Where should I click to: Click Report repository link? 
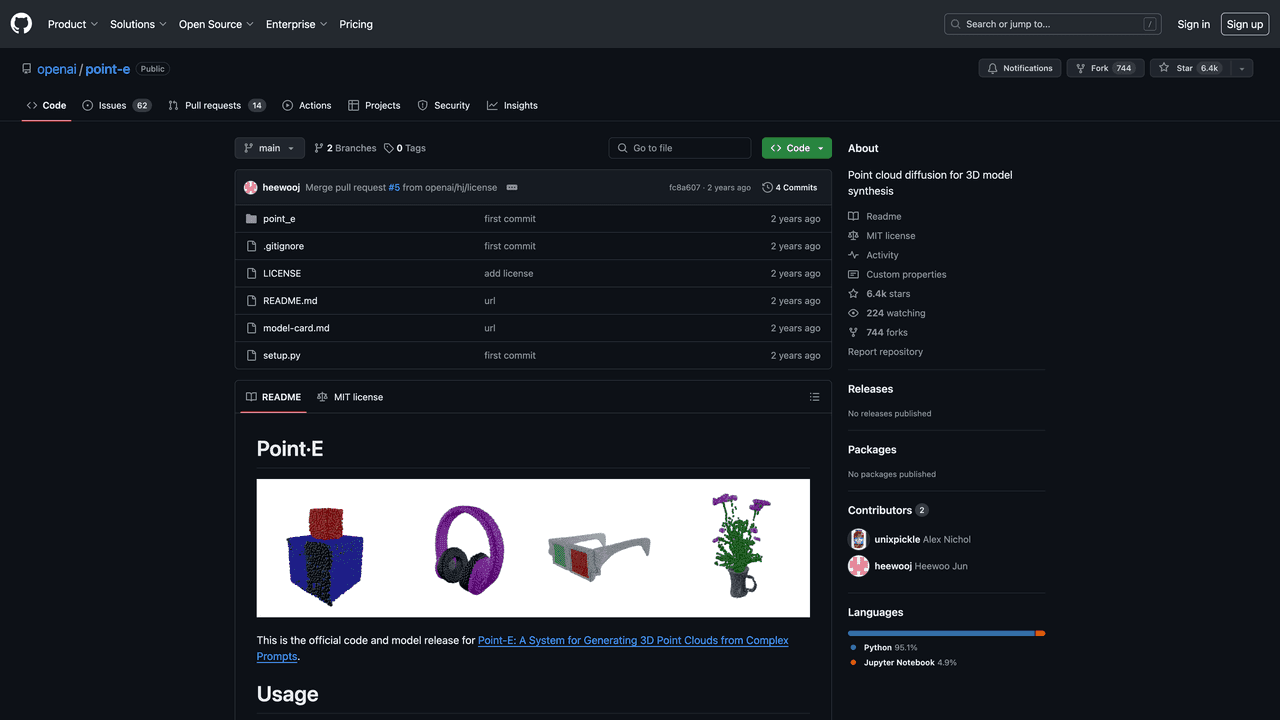pos(885,352)
